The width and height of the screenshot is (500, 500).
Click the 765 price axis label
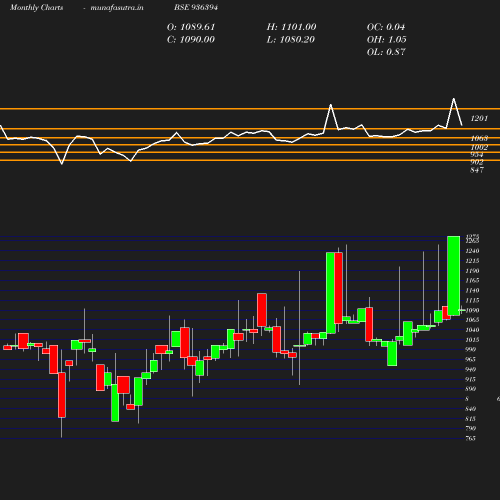[471, 438]
